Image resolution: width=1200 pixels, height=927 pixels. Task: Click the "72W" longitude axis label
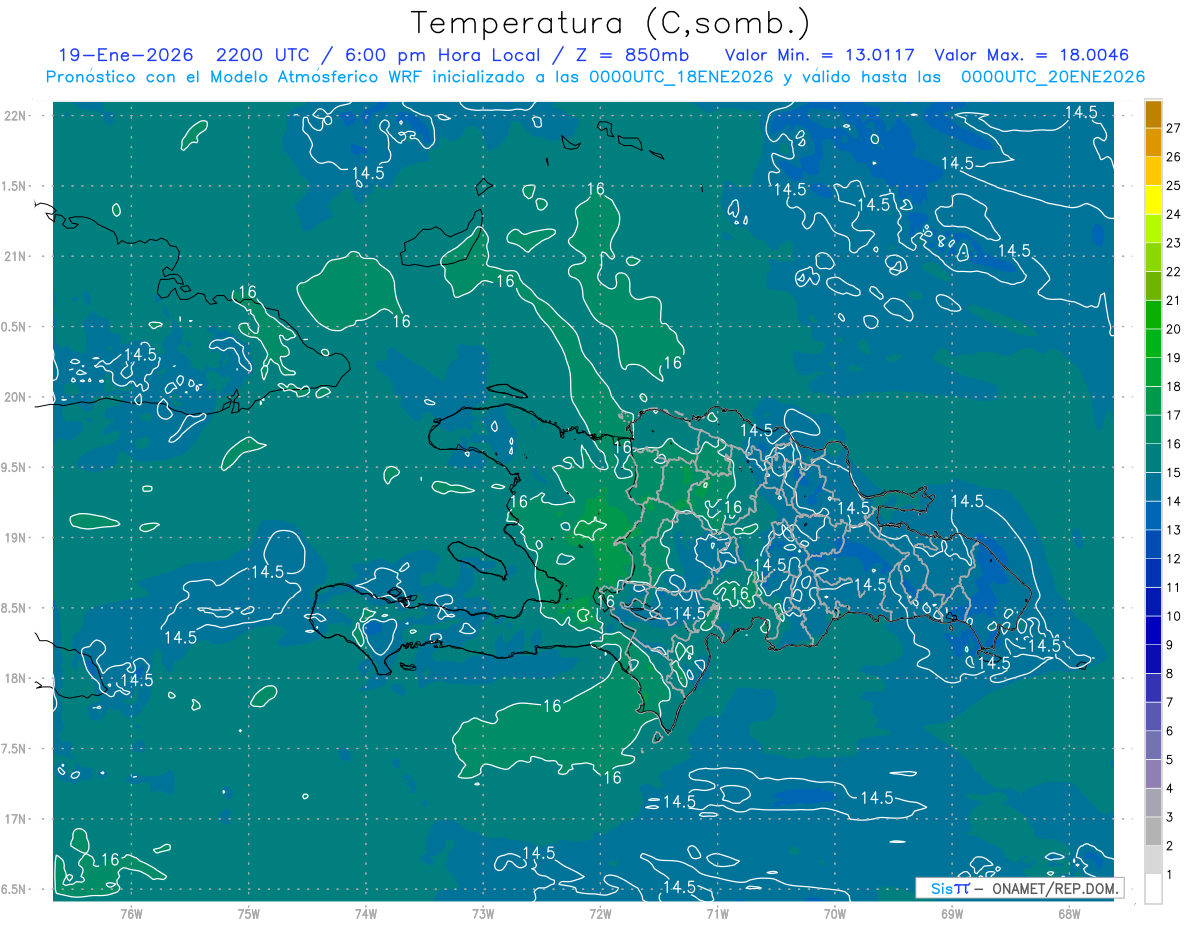point(600,913)
